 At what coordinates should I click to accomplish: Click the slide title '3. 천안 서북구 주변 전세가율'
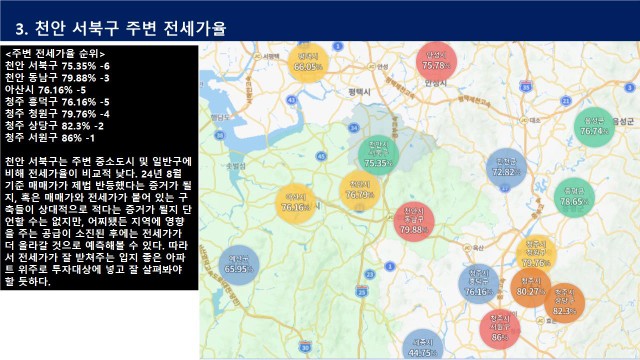pyautogui.click(x=121, y=28)
